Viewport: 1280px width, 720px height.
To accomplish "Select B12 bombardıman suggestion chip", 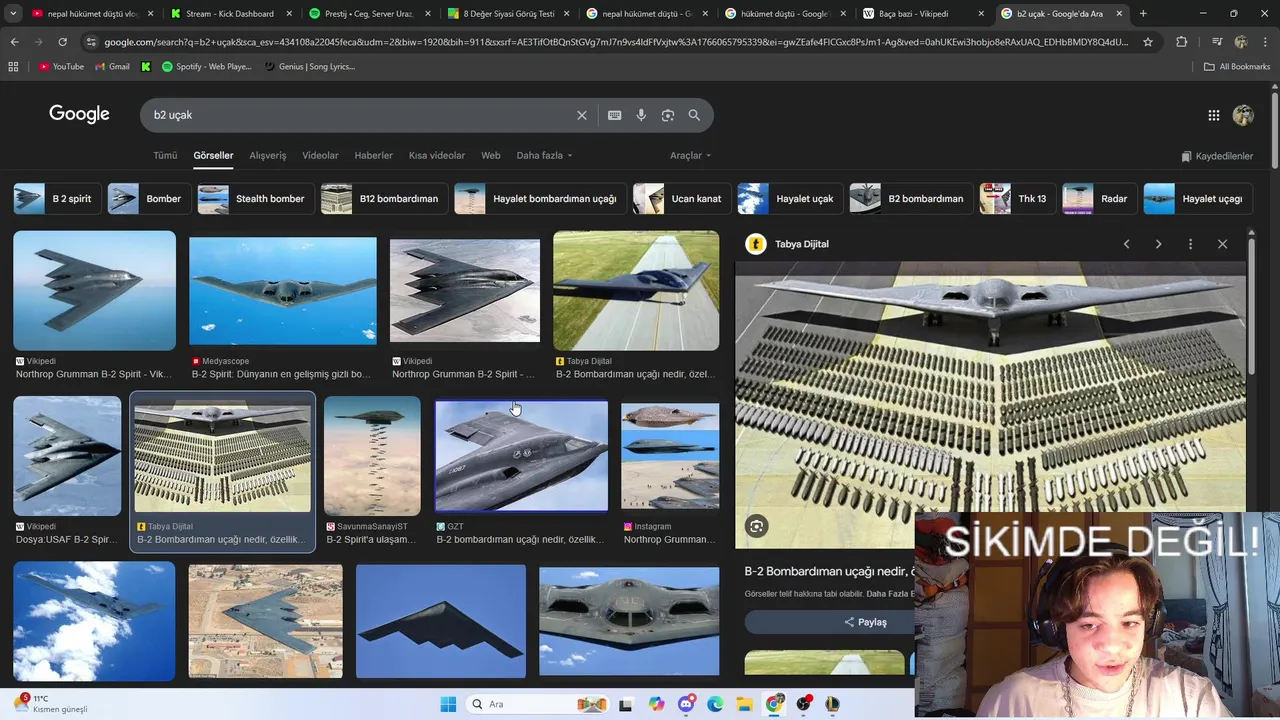I will click(383, 199).
